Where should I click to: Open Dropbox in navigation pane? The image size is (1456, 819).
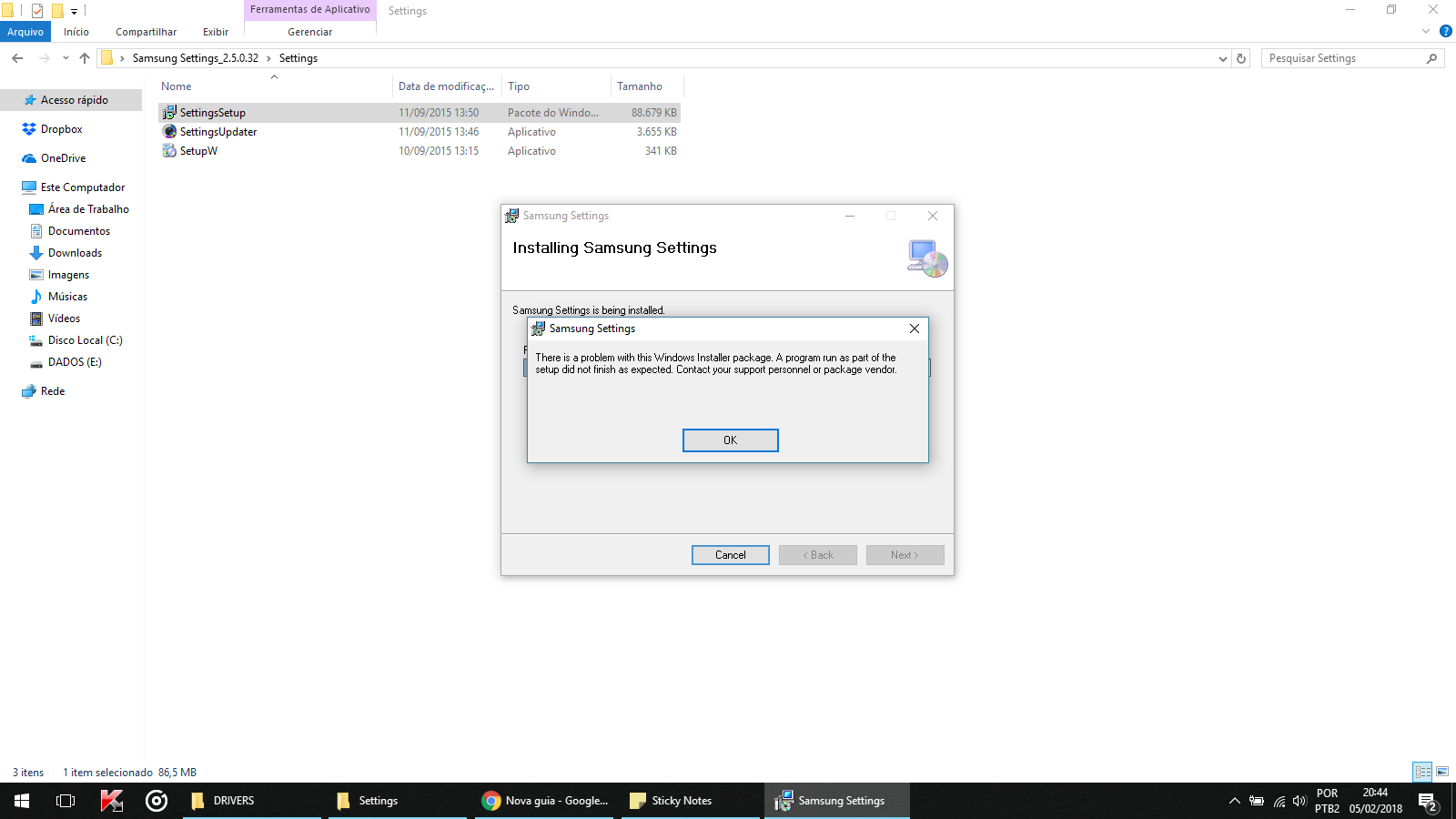click(61, 129)
